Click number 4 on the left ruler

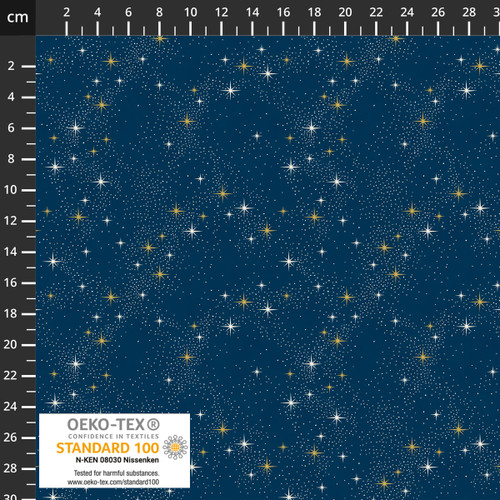click(x=11, y=97)
